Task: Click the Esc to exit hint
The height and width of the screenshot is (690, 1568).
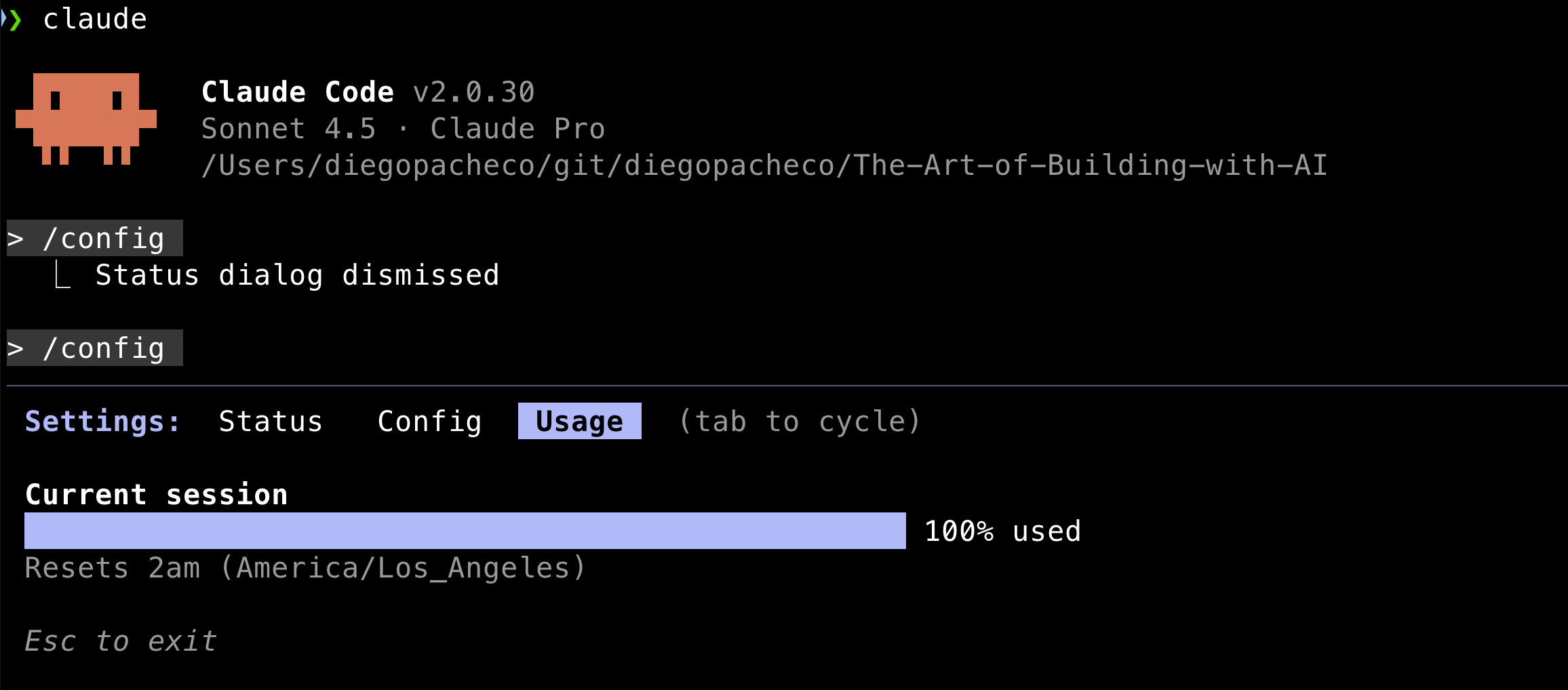Action: pyautogui.click(x=120, y=641)
